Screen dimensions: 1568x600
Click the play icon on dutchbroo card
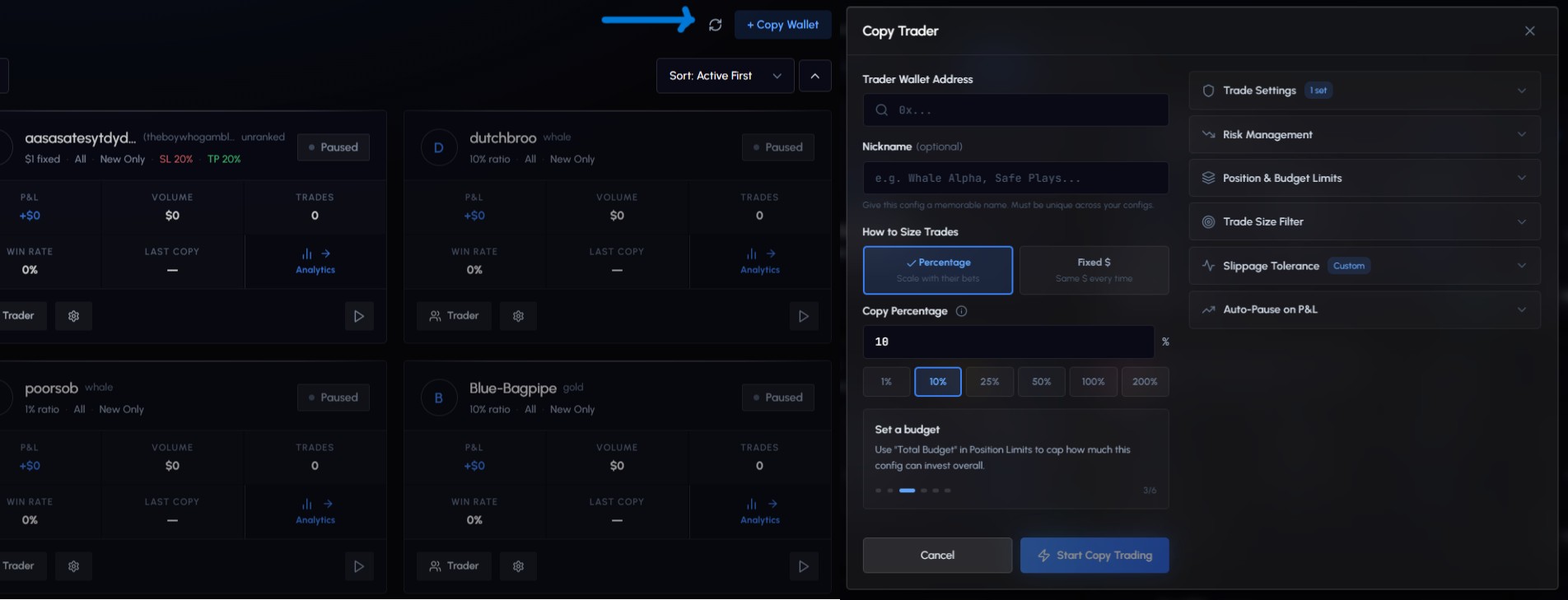[804, 316]
